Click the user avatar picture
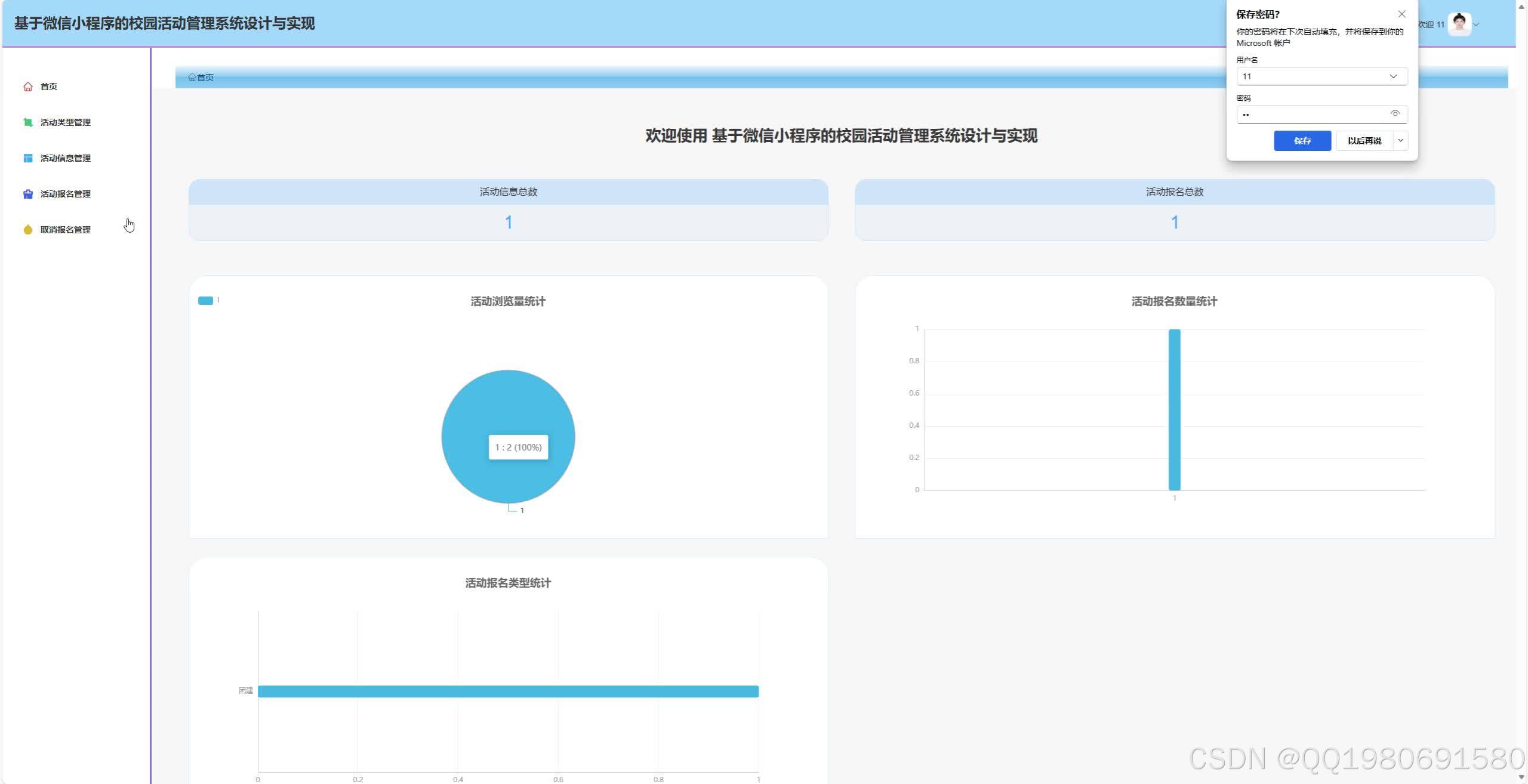Image resolution: width=1528 pixels, height=784 pixels. pos(1459,24)
